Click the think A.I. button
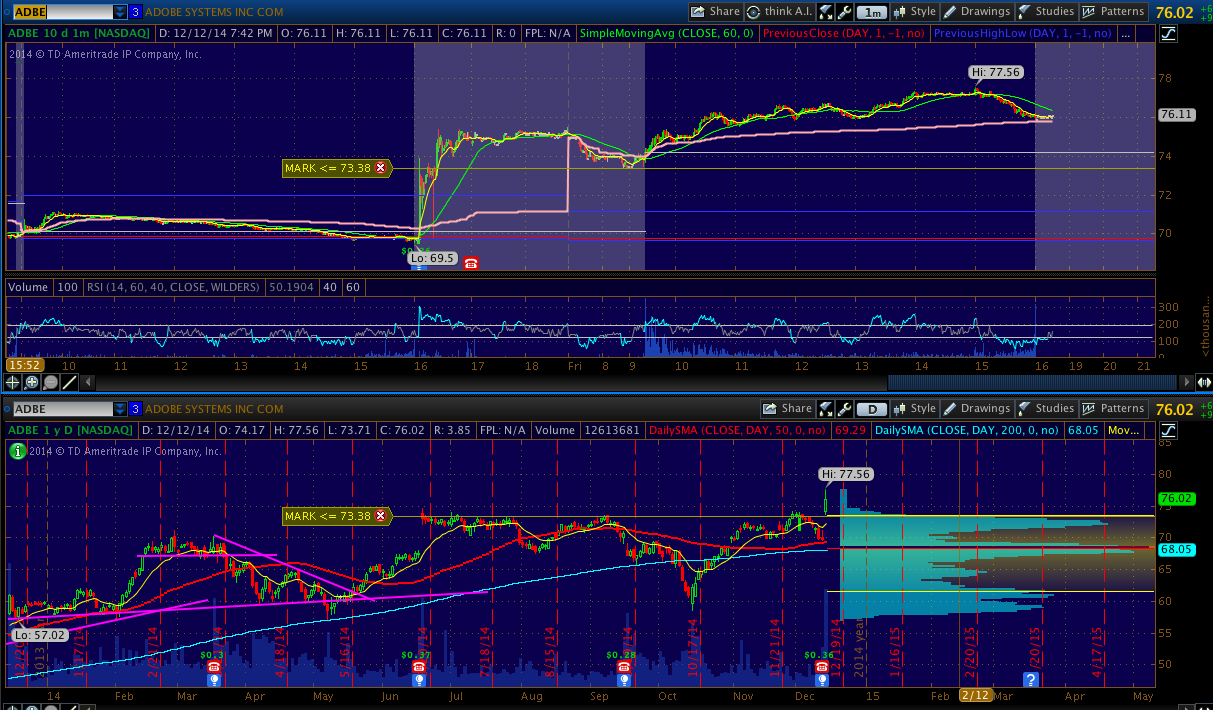Image resolution: width=1213 pixels, height=710 pixels. [780, 12]
